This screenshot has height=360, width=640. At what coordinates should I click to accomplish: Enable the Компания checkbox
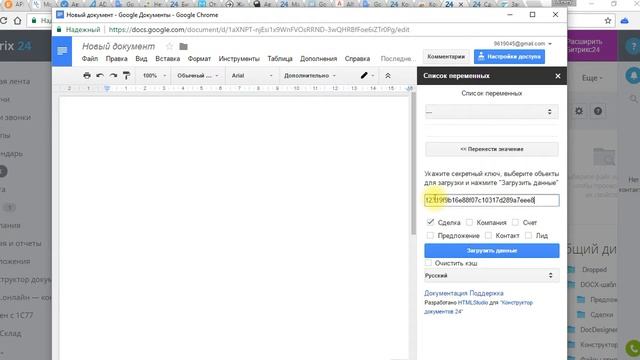pyautogui.click(x=469, y=222)
